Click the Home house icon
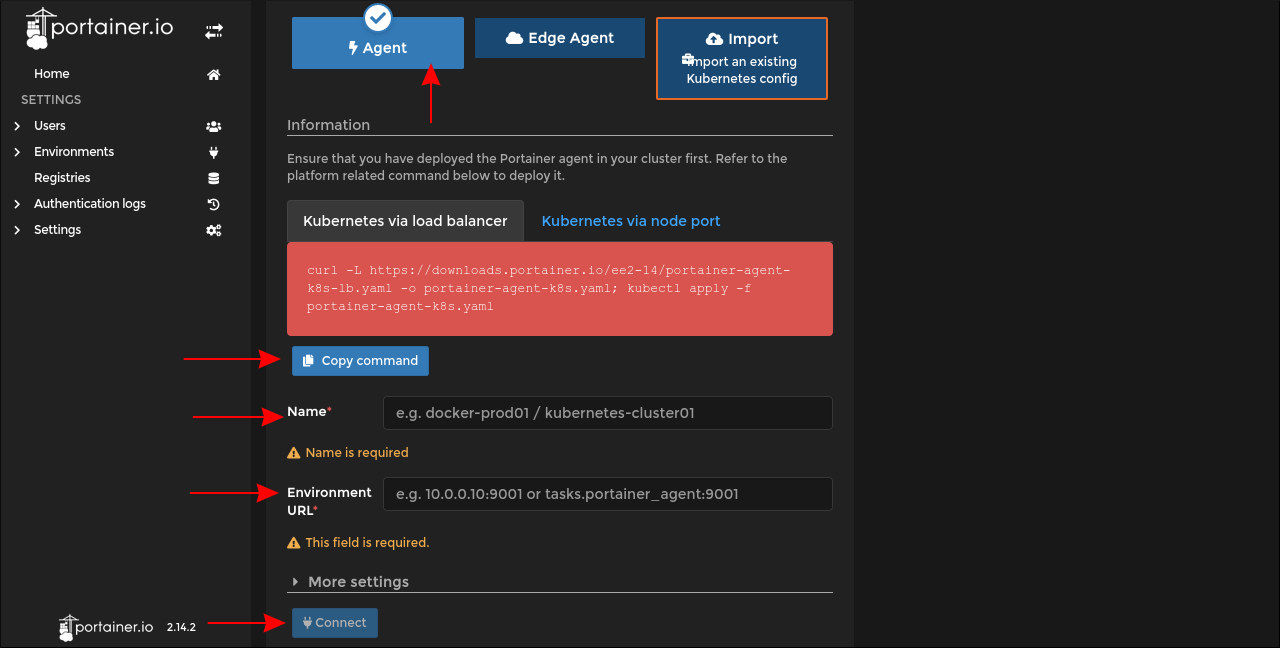 [x=213, y=74]
